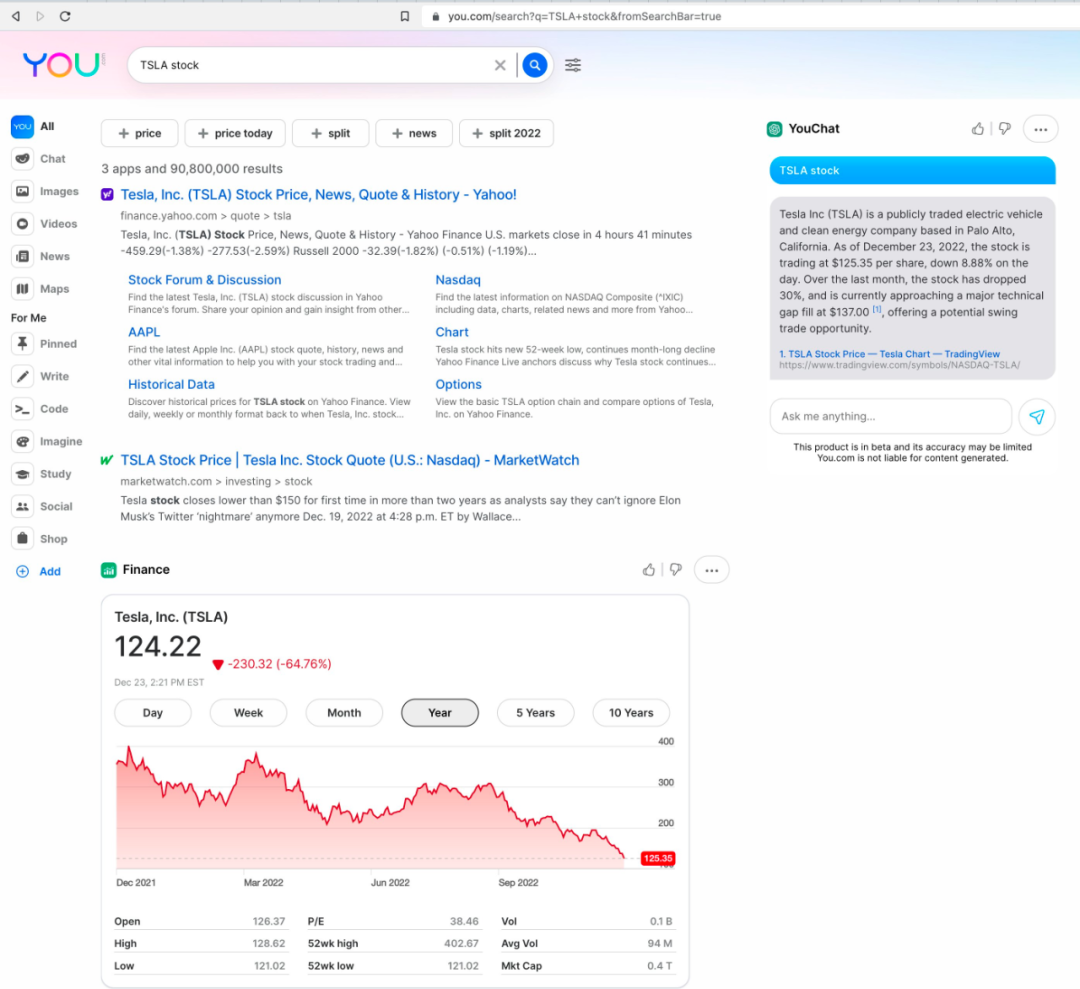Viewport: 1080px width, 989px height.
Task: Open Finance app more options menu
Action: (712, 570)
